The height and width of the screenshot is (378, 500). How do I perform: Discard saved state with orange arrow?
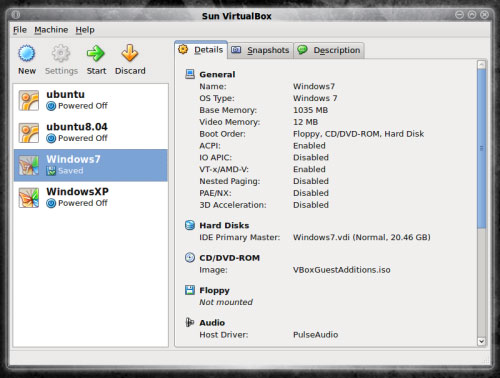click(x=130, y=53)
